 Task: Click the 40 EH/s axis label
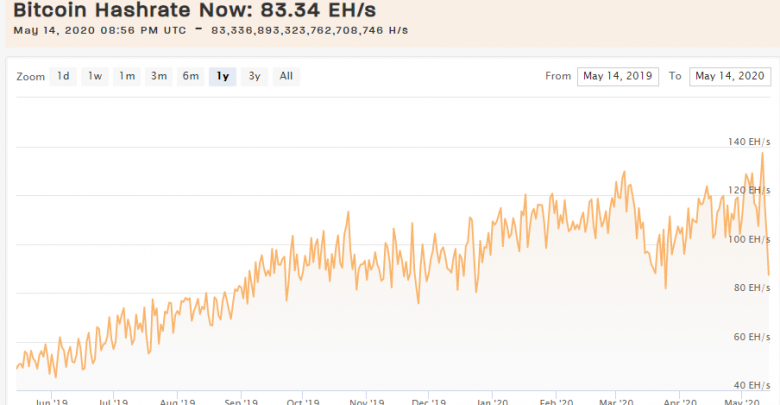[x=752, y=385]
